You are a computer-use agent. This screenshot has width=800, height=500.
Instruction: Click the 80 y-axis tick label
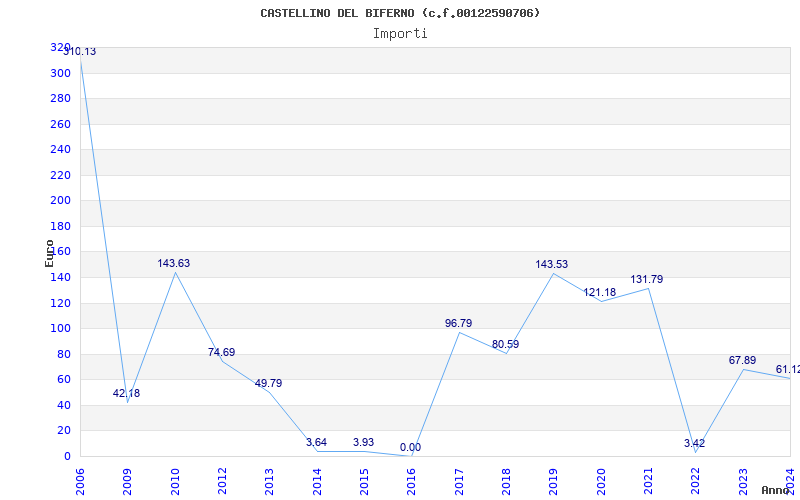click(x=63, y=354)
